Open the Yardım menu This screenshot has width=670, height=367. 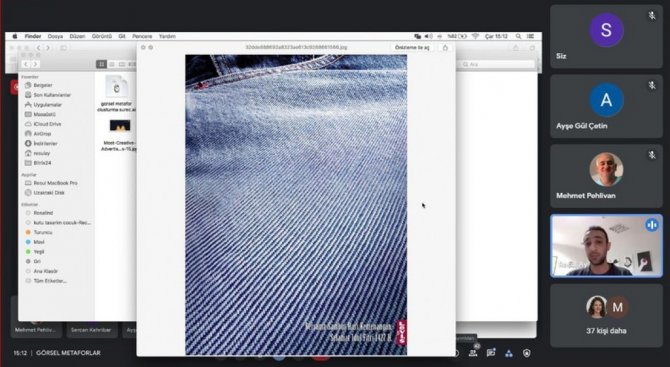(167, 36)
